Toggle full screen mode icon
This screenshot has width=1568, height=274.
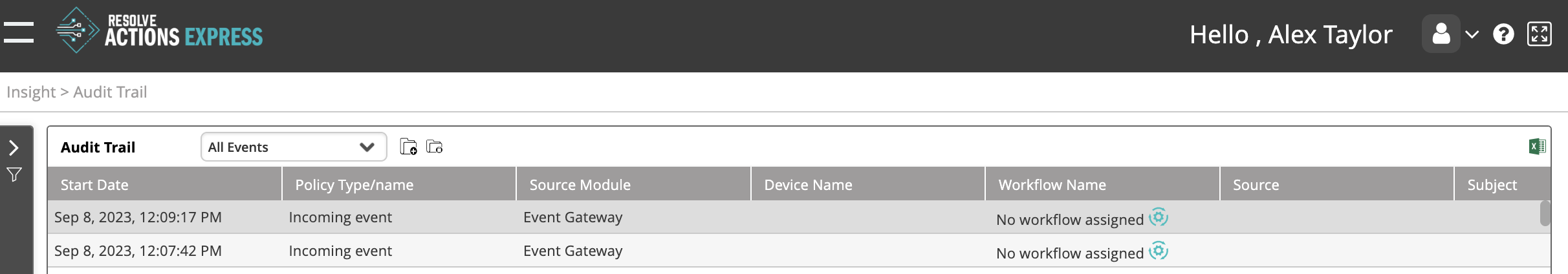point(1540,34)
